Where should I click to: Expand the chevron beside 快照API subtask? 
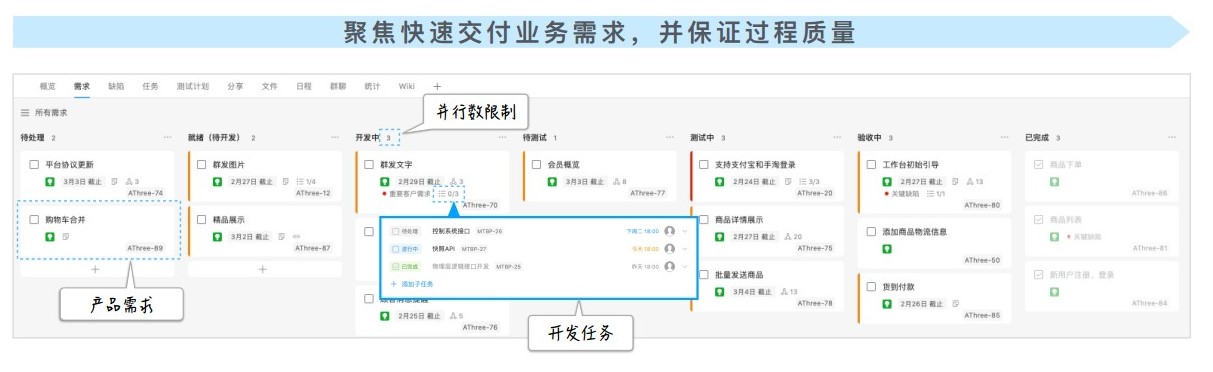(x=685, y=249)
